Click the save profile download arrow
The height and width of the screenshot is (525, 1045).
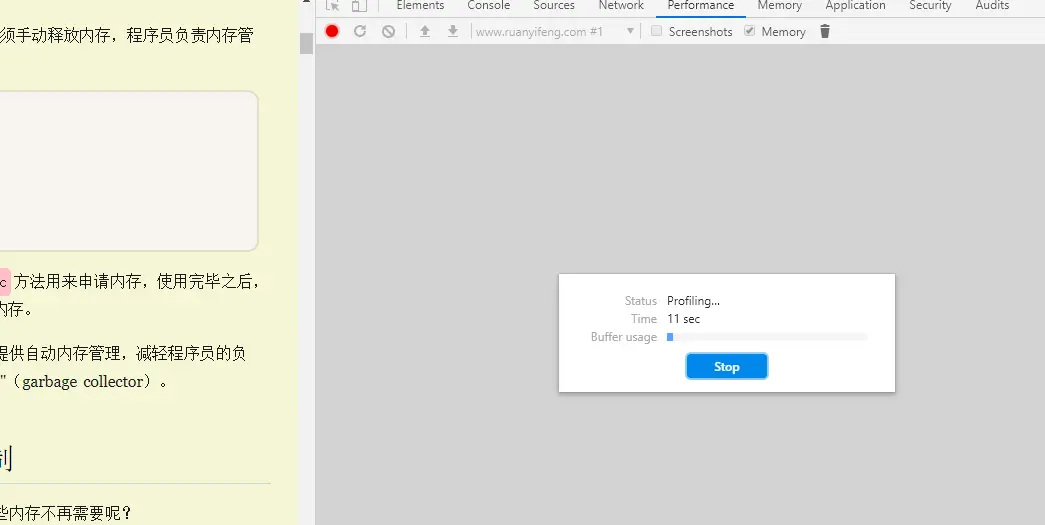(x=453, y=31)
